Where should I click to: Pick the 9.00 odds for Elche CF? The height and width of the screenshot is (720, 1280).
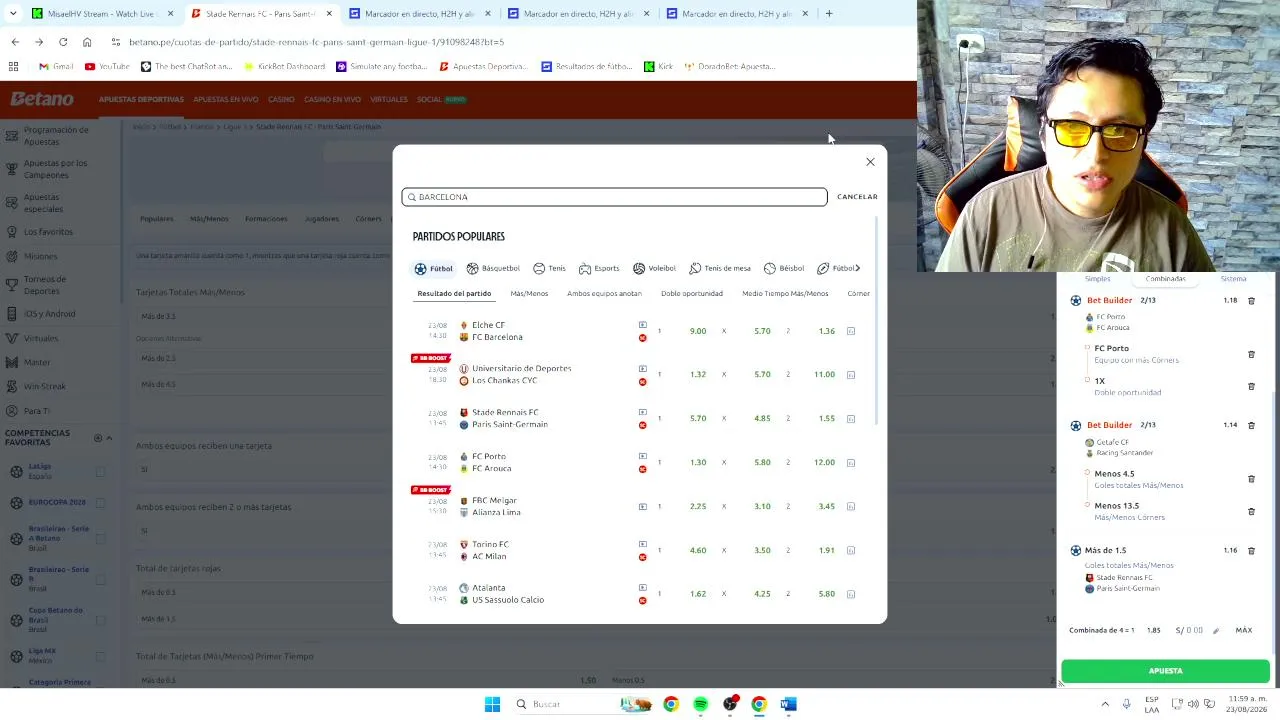coord(698,331)
